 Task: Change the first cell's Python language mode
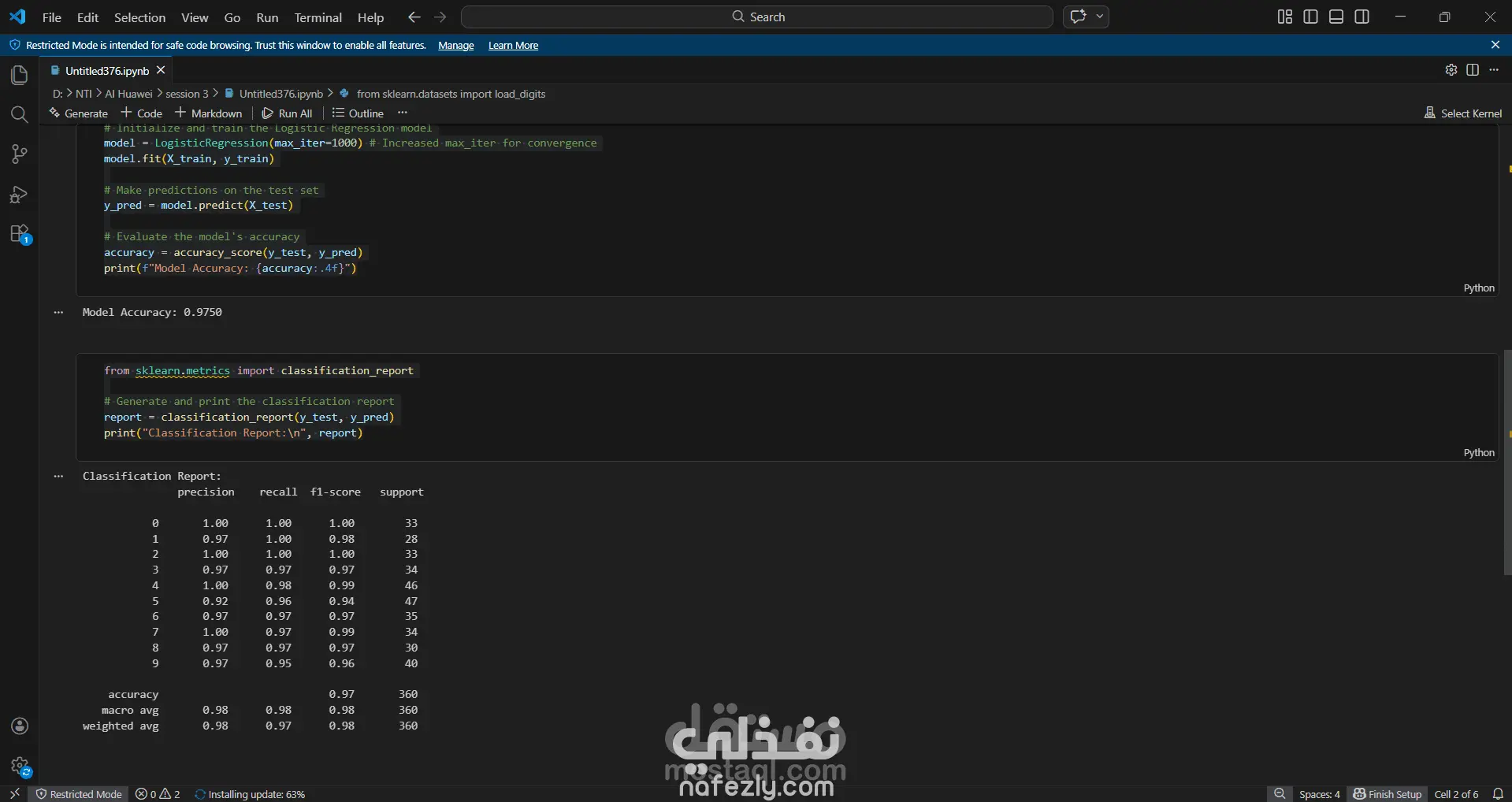coord(1479,288)
